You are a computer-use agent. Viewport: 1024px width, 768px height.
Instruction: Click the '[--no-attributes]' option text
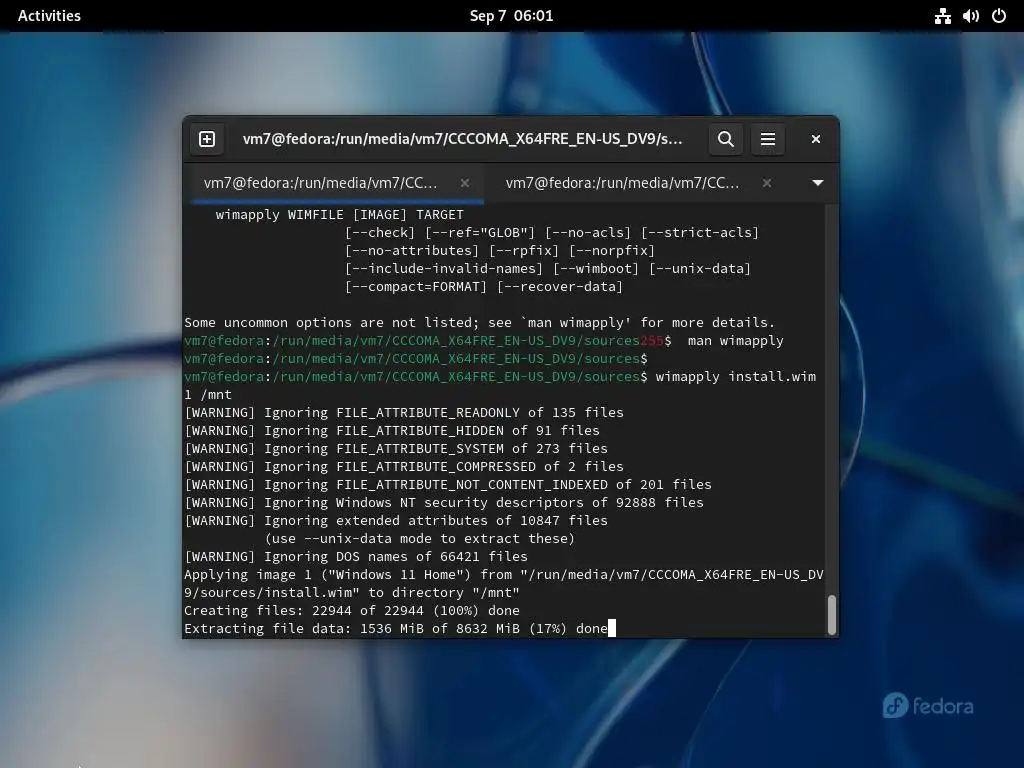pyautogui.click(x=412, y=251)
